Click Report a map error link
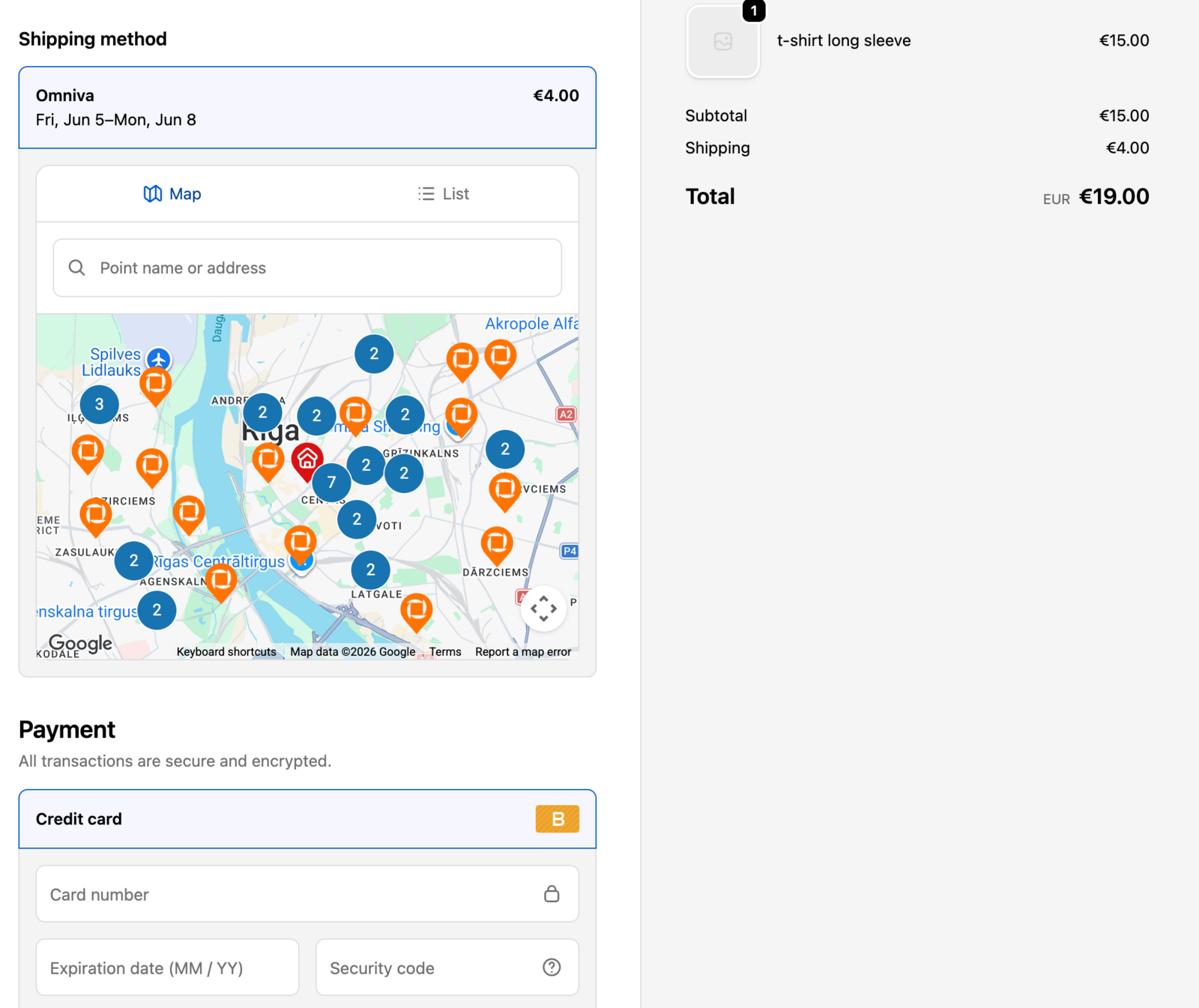1199x1008 pixels. (x=523, y=652)
